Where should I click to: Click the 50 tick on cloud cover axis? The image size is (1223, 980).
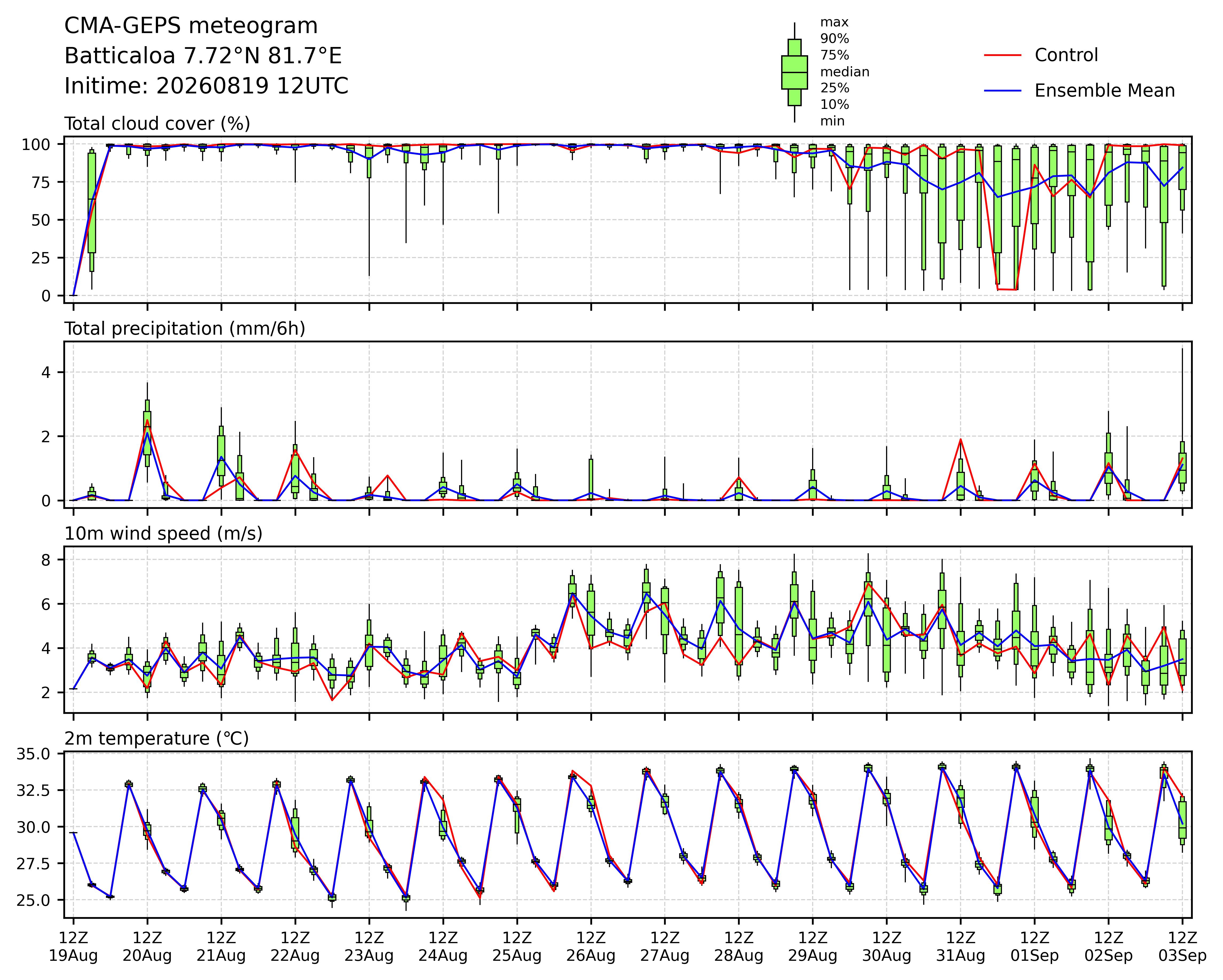[40, 220]
